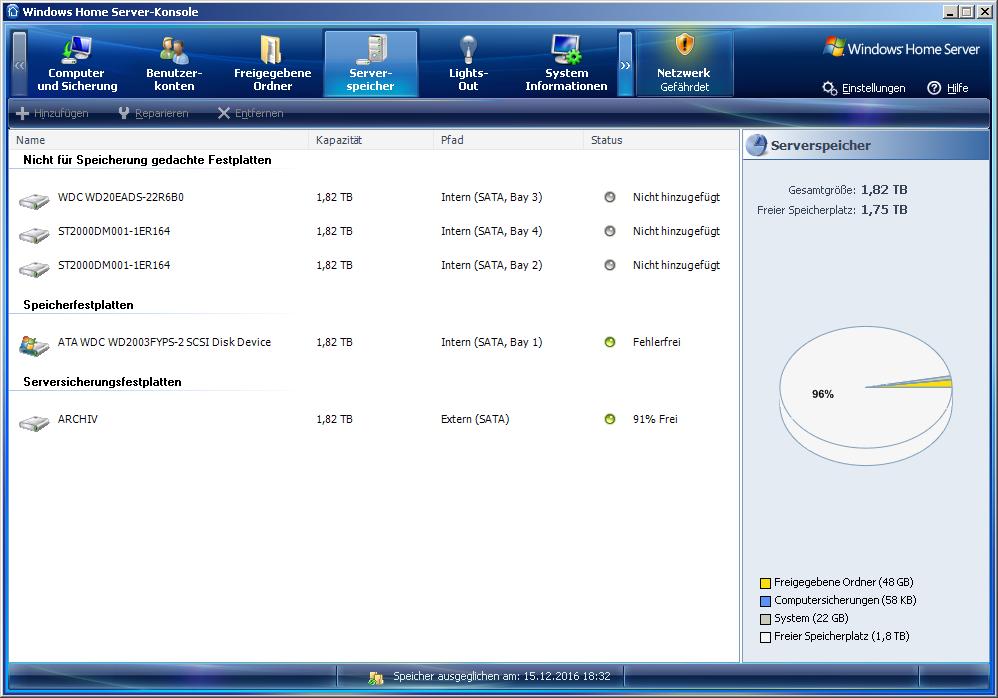Click the Reparieren toolbar button
Screen dimensions: 998x698
tap(153, 113)
